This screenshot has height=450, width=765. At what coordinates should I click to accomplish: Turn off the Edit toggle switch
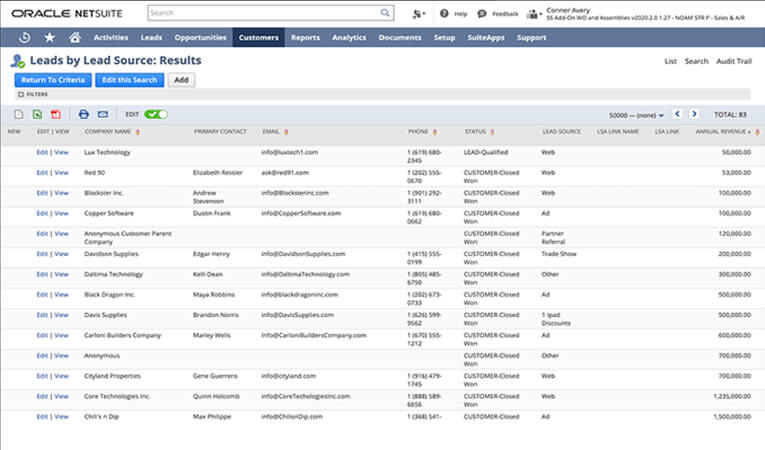click(x=156, y=114)
